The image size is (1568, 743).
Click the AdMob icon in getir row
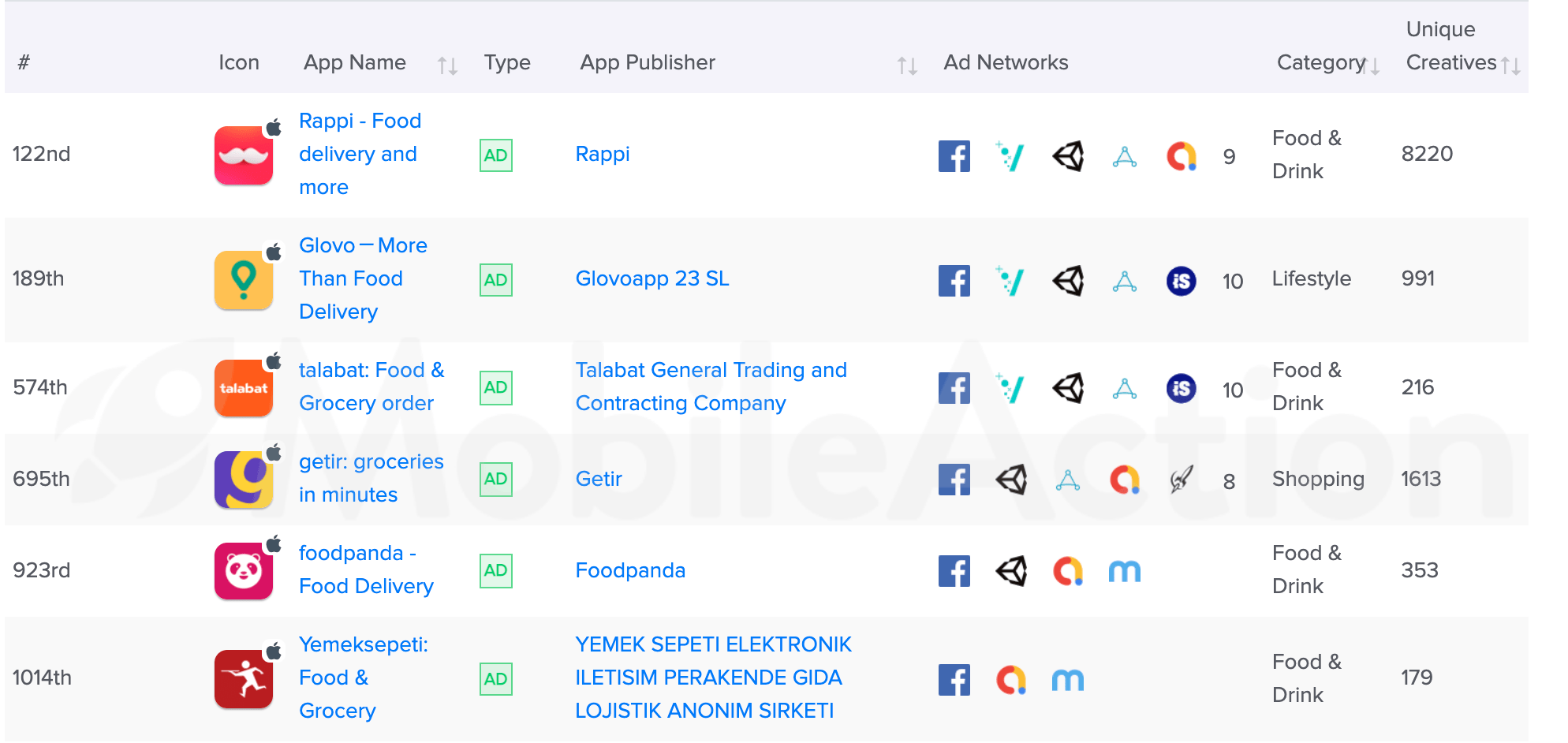point(1125,479)
